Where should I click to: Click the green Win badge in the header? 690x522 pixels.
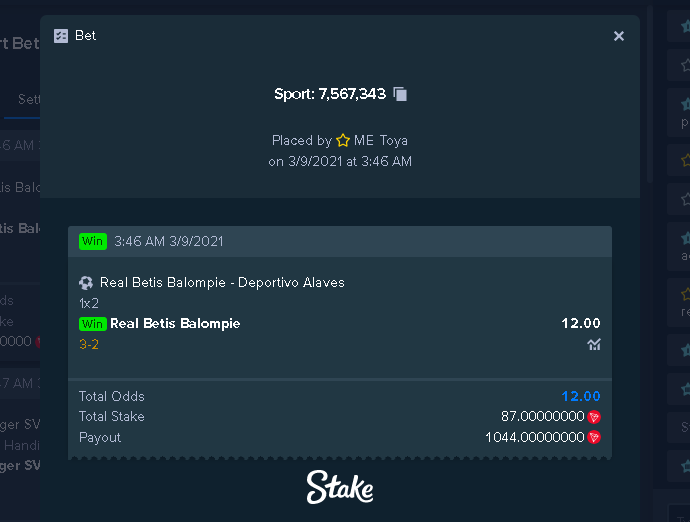tap(93, 242)
